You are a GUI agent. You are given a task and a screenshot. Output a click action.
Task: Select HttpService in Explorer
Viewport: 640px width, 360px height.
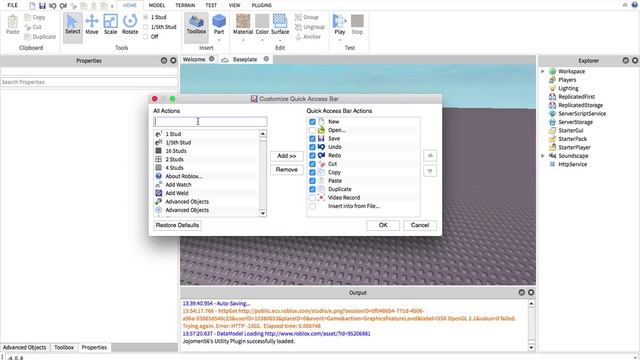(573, 164)
